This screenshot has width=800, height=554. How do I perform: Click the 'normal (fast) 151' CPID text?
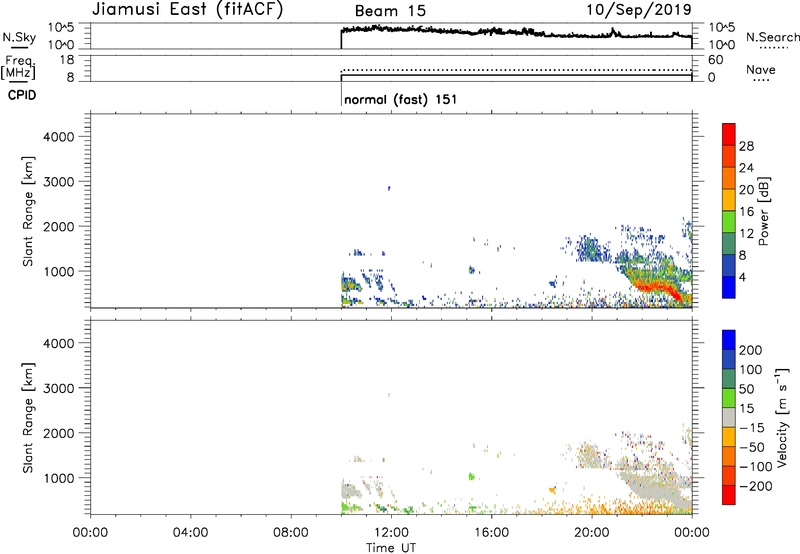(401, 99)
